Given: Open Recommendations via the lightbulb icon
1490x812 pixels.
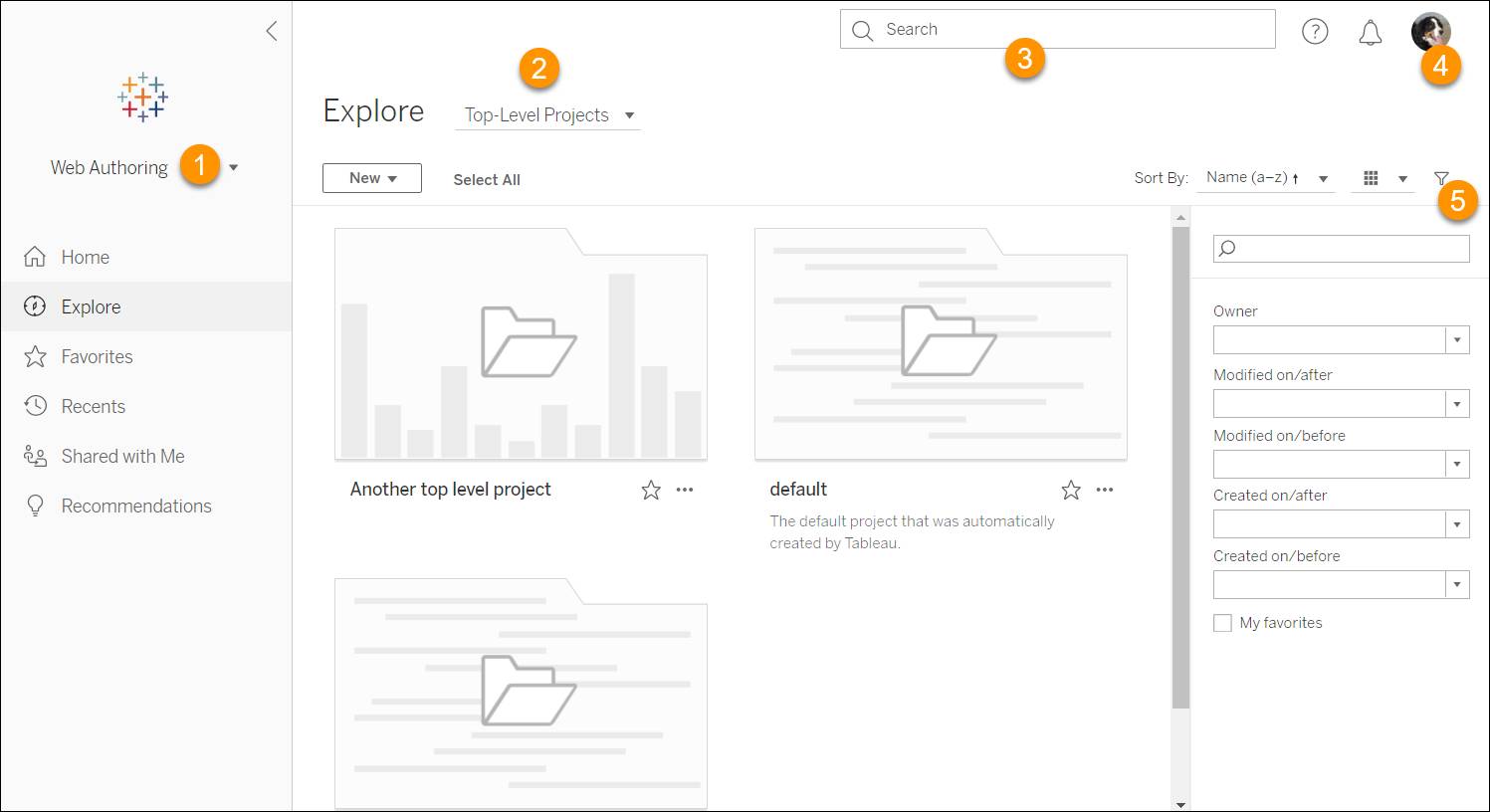Looking at the screenshot, I should [36, 506].
